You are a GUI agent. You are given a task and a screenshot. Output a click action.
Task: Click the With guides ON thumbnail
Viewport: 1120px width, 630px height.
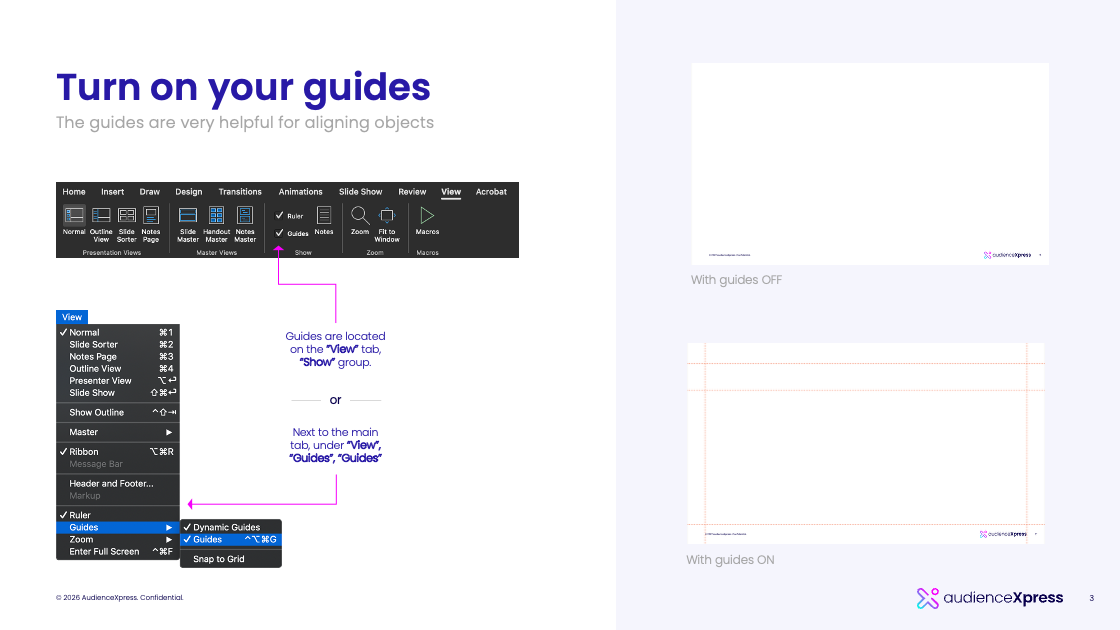pyautogui.click(x=866, y=443)
